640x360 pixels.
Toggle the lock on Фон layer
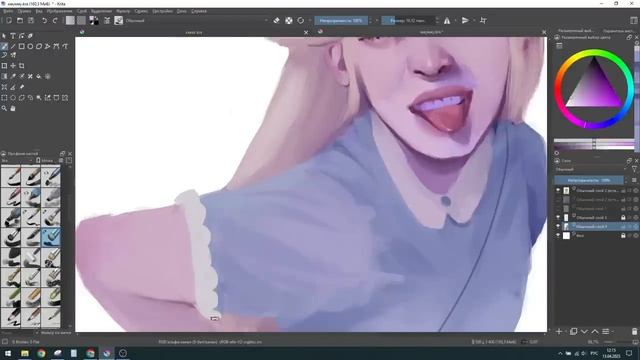point(623,236)
